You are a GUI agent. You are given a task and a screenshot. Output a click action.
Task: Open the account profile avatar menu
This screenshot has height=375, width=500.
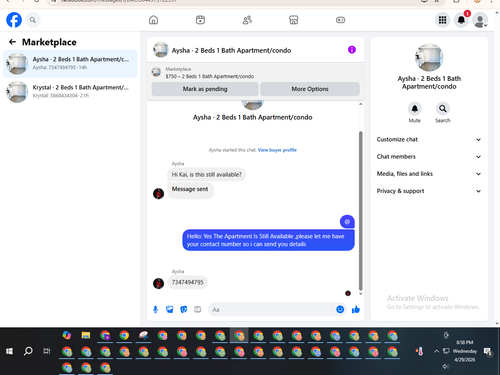point(480,20)
